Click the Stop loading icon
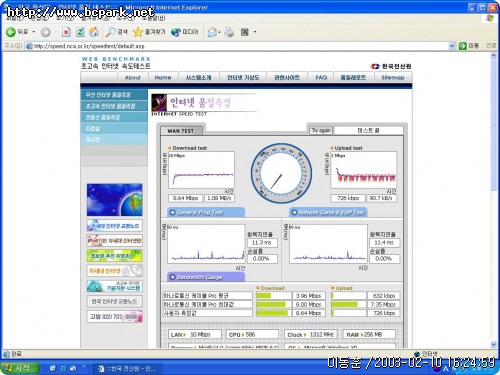 (66, 32)
